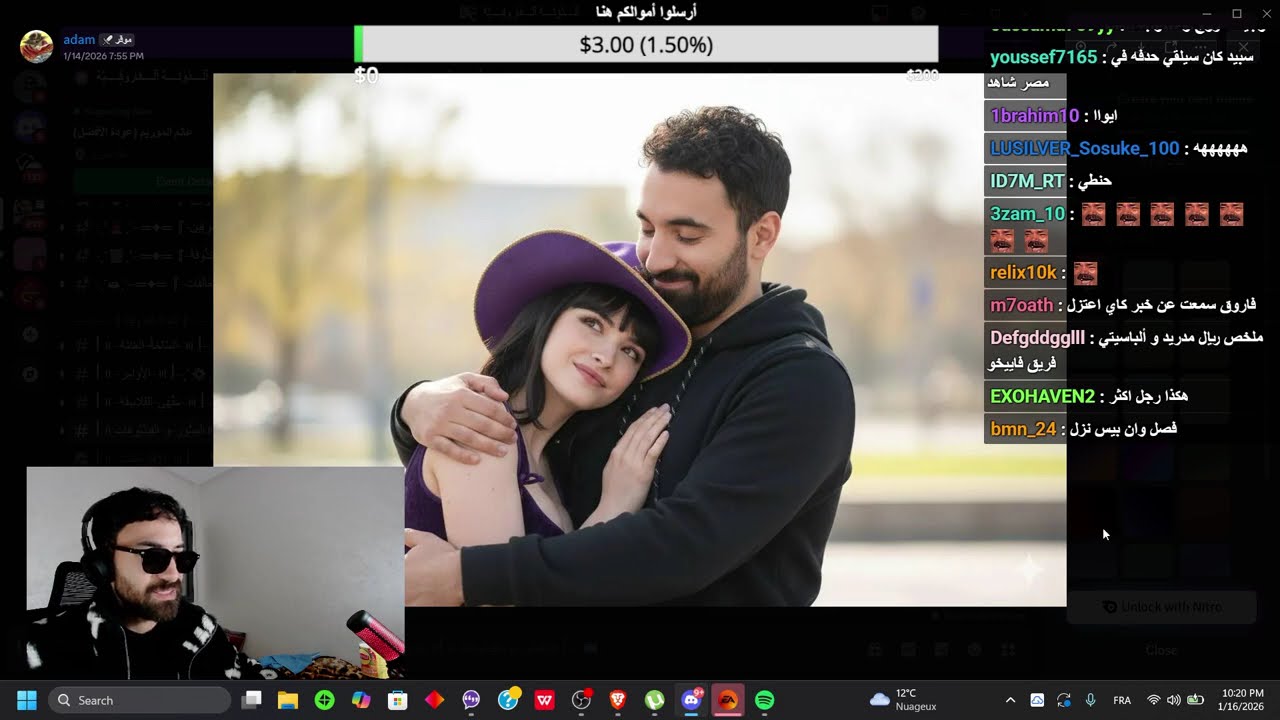Click chat username youssef7165
This screenshot has width=1280, height=720.
coord(1044,57)
